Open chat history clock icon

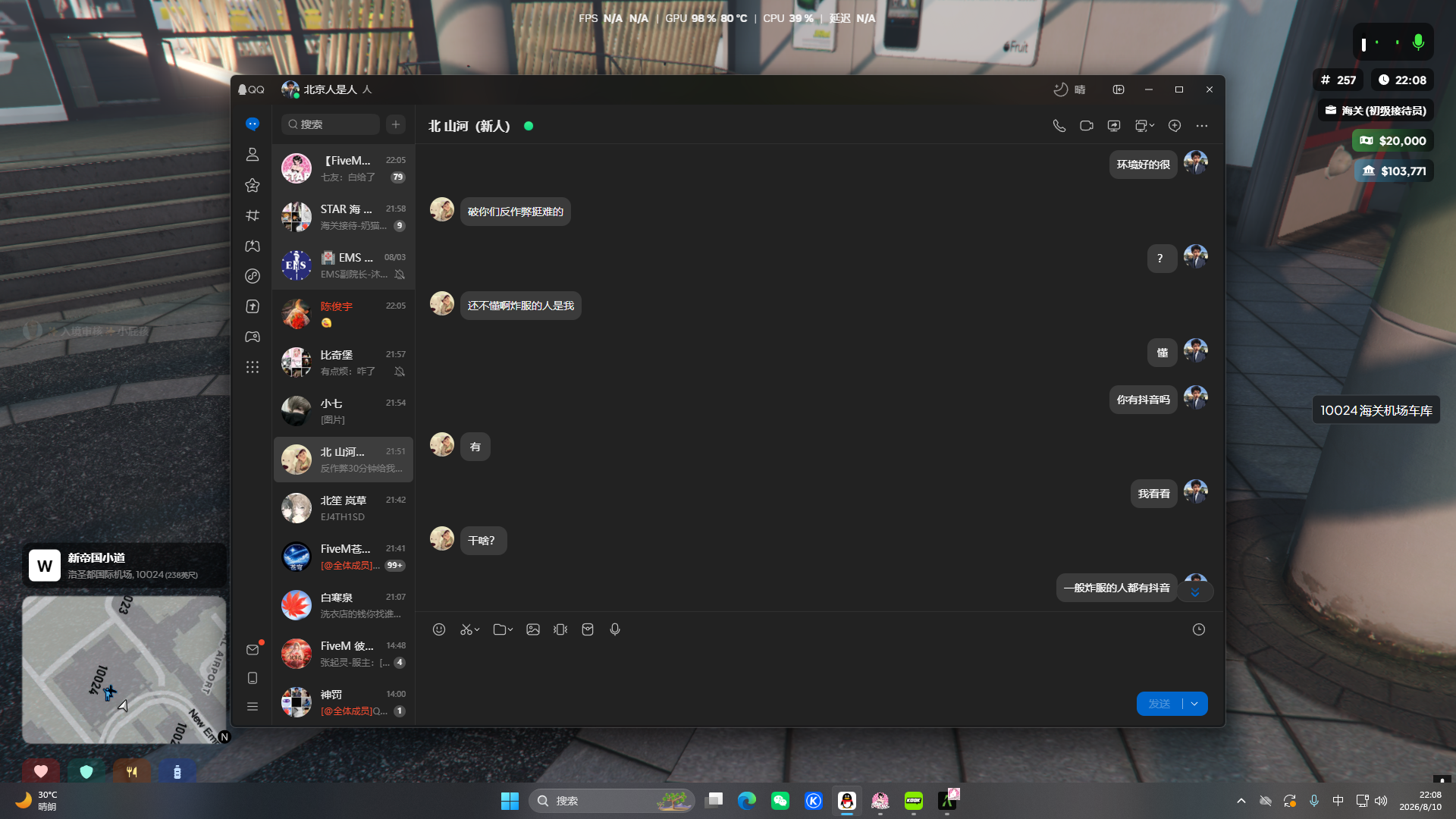tap(1199, 629)
